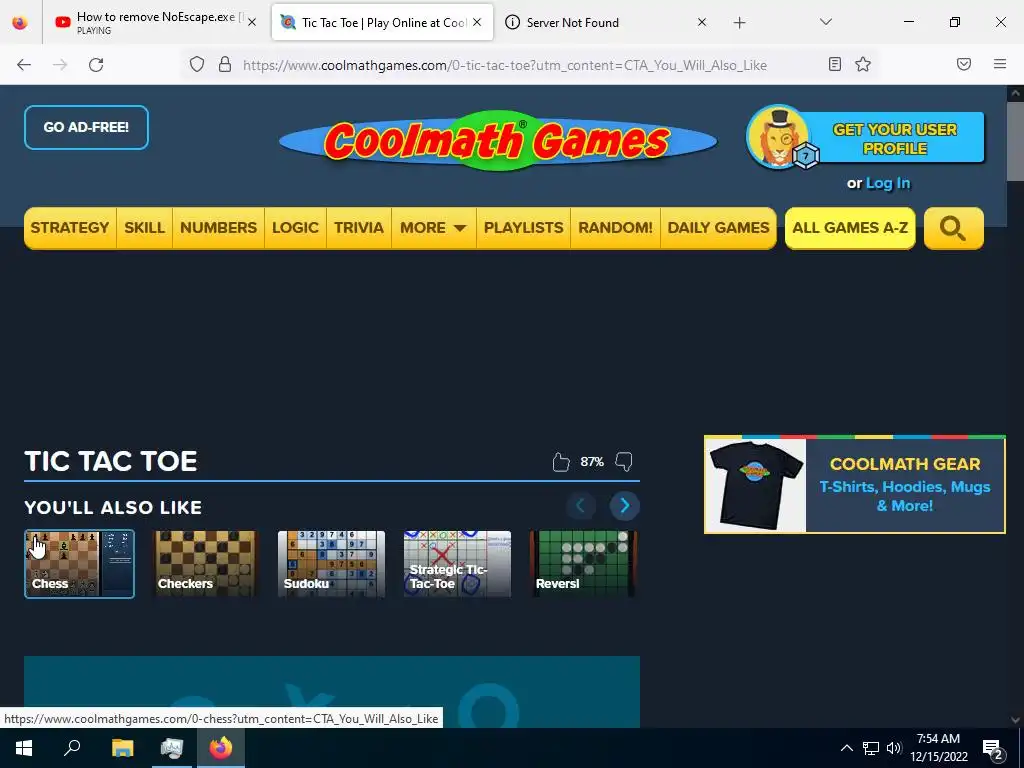
Task: Give Tic Tac Toe a thumbs down
Action: click(x=624, y=462)
